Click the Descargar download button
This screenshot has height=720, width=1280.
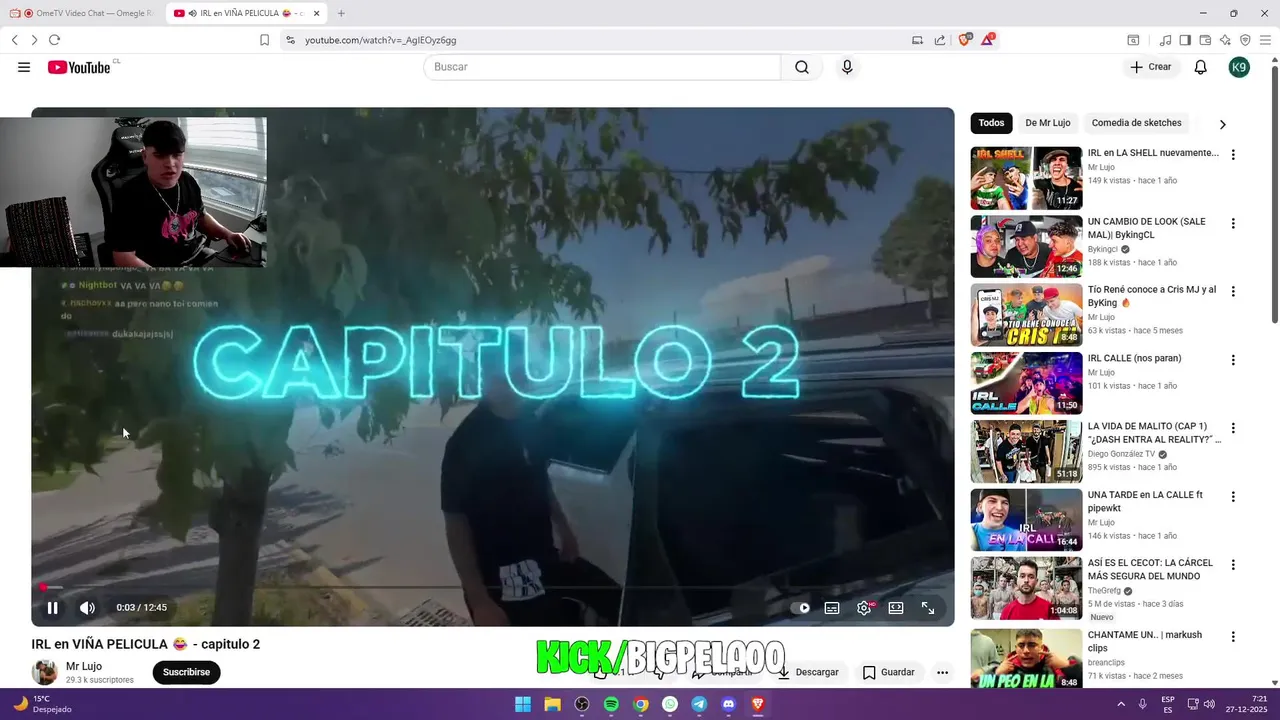(809, 672)
